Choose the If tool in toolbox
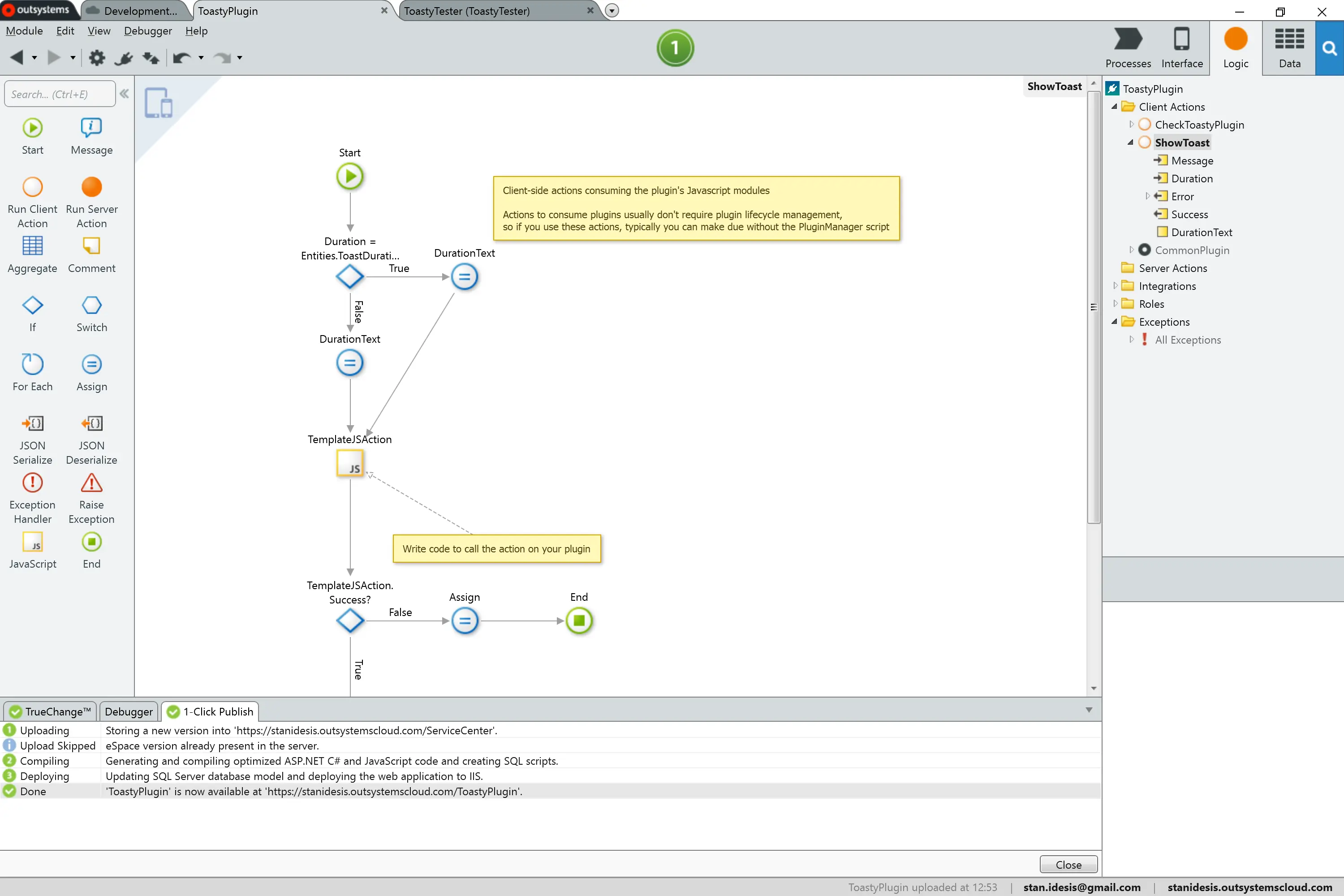 [33, 314]
